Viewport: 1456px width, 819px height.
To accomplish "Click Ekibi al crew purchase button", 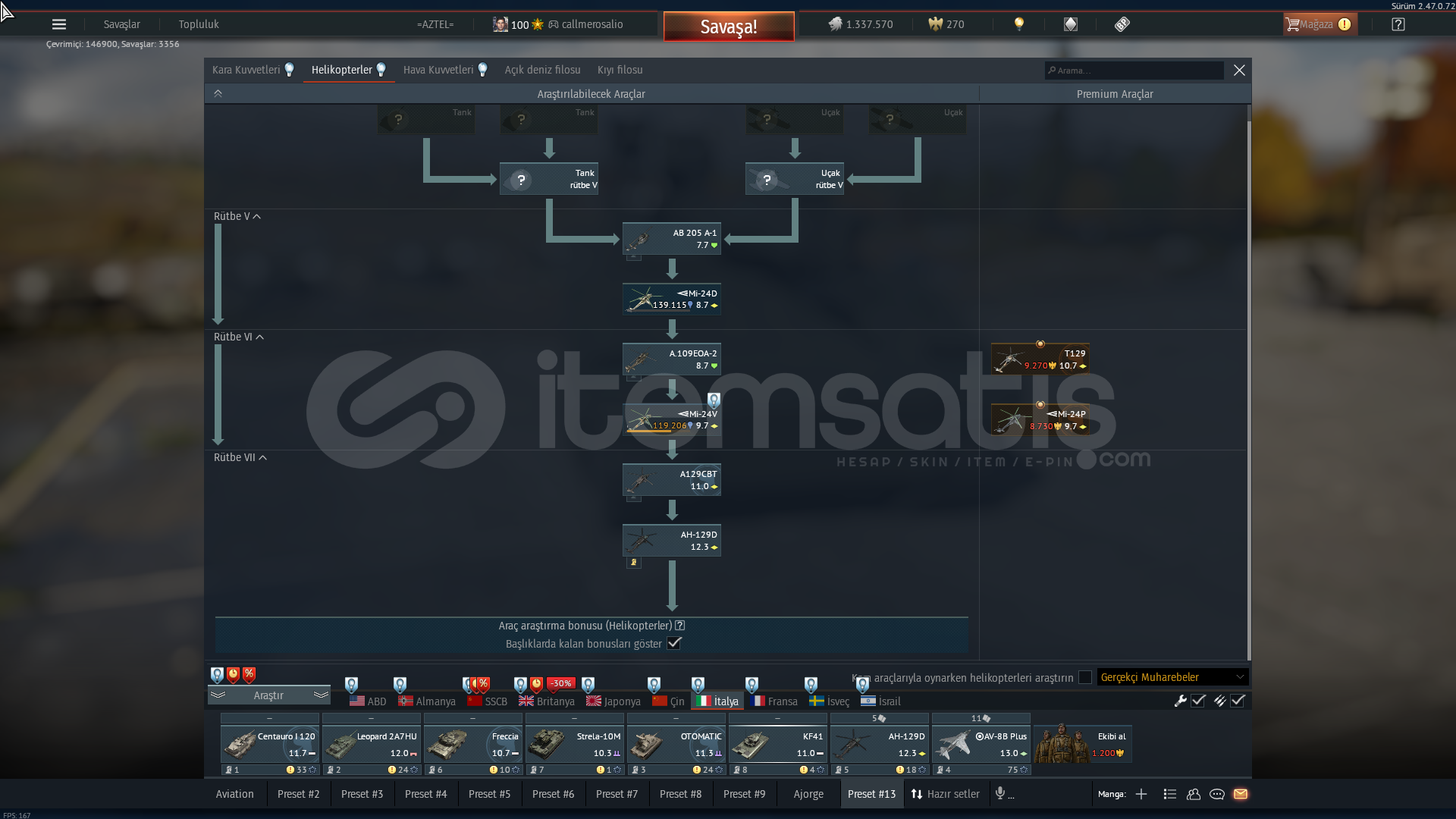I will pyautogui.click(x=1083, y=744).
